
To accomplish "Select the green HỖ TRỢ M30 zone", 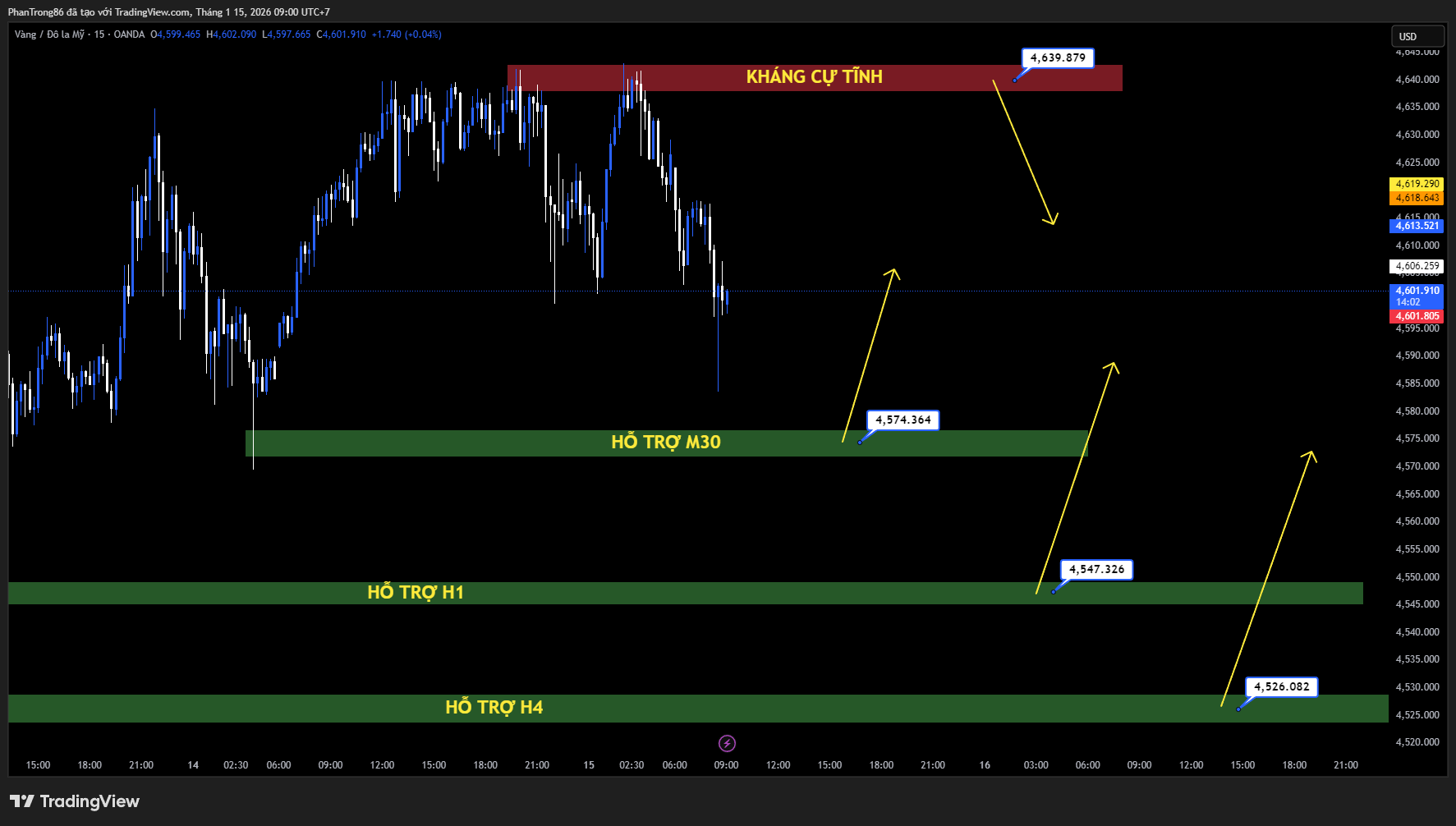I will (665, 443).
